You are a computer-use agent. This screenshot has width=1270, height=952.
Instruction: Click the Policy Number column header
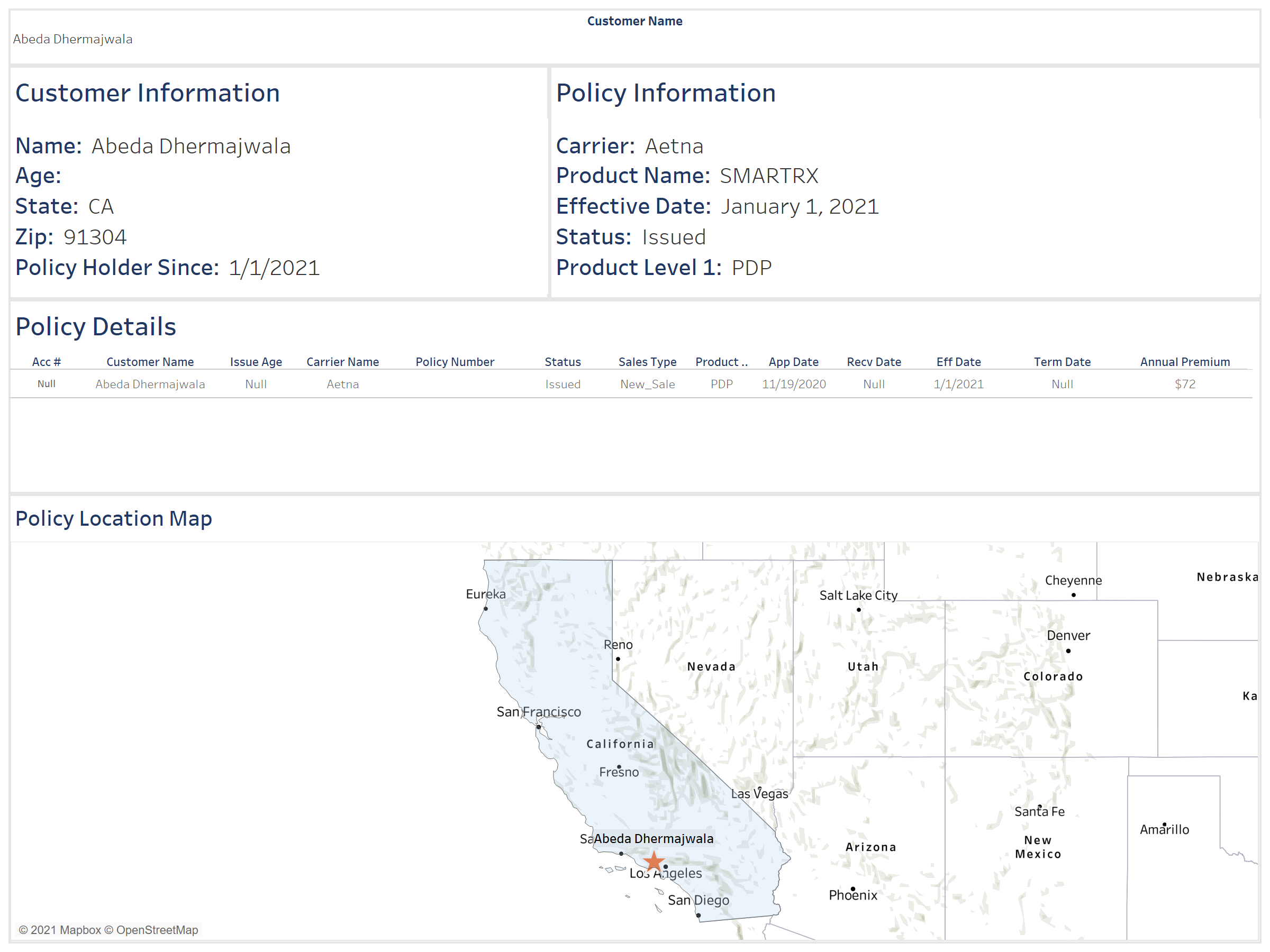454,362
